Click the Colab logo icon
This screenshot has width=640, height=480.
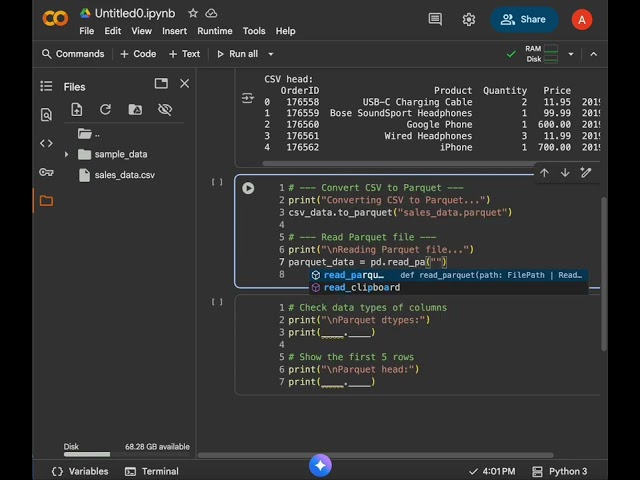[55, 18]
